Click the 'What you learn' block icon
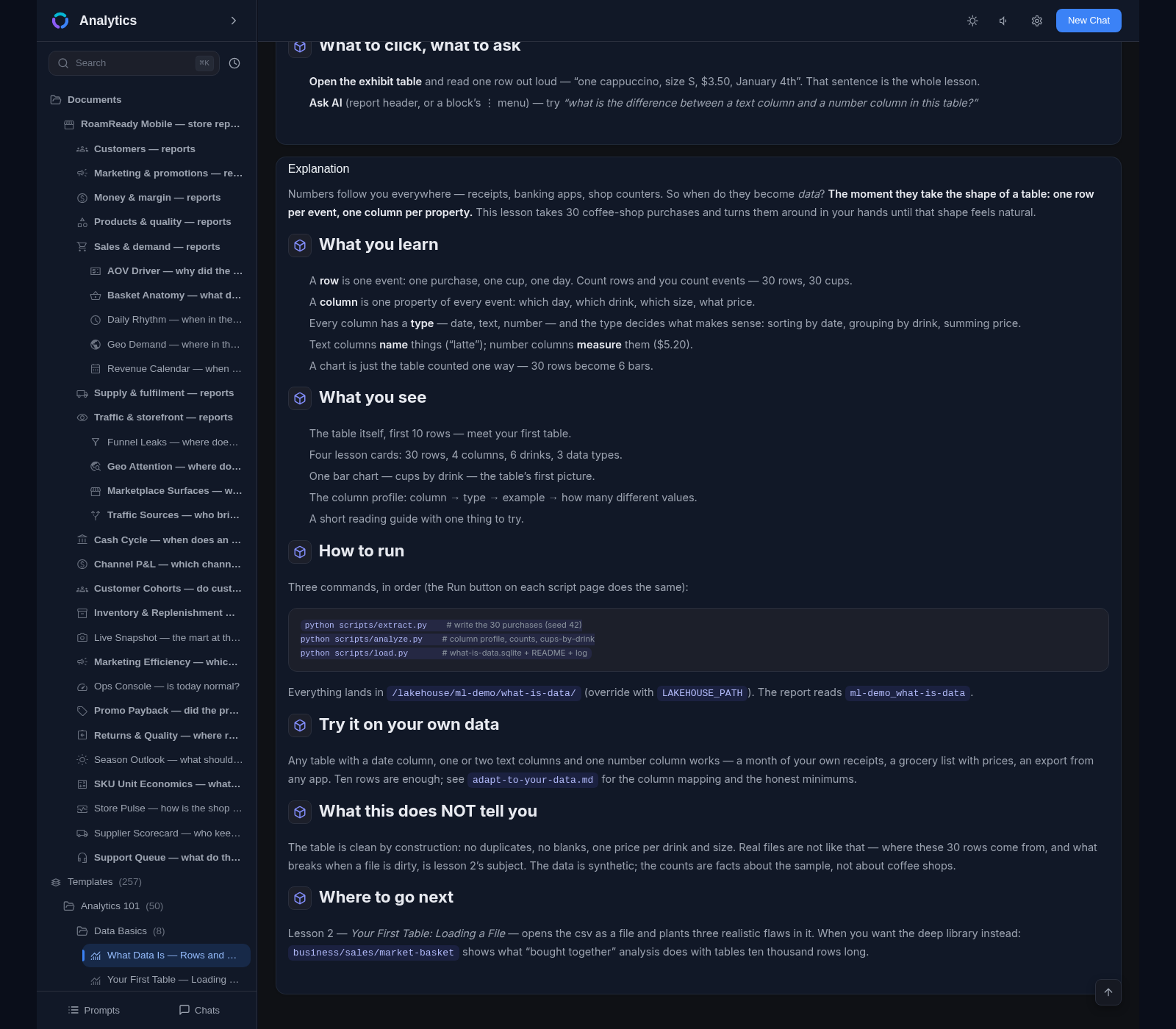1176x1029 pixels. tap(300, 245)
